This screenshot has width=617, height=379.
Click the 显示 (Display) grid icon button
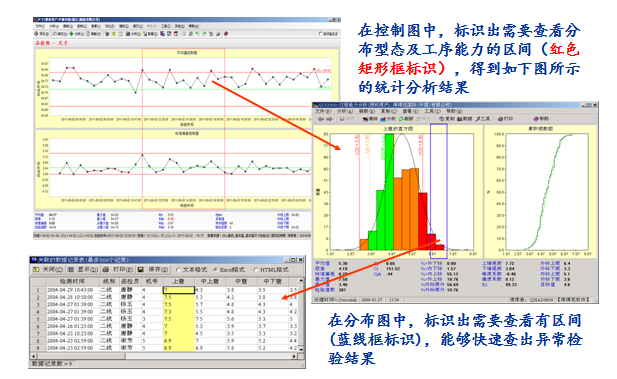pyautogui.click(x=70, y=270)
